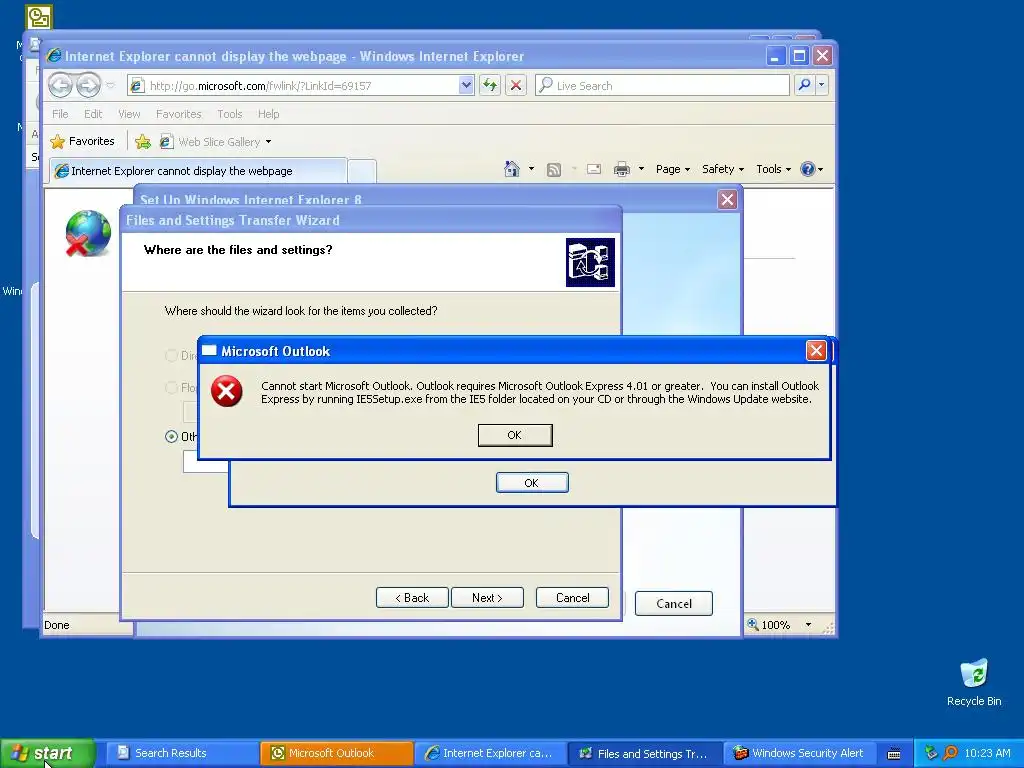Image resolution: width=1024 pixels, height=768 pixels.
Task: Minimize the Internet Explorer window
Action: click(775, 56)
